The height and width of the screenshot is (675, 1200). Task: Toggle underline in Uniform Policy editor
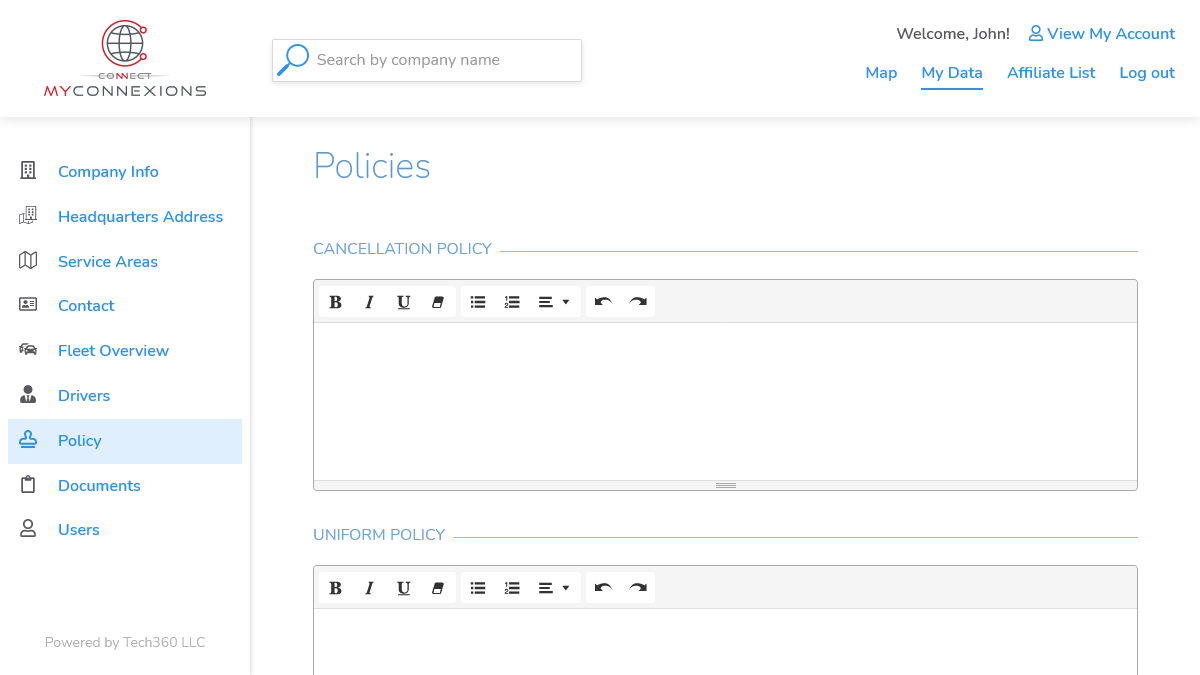[x=403, y=588]
